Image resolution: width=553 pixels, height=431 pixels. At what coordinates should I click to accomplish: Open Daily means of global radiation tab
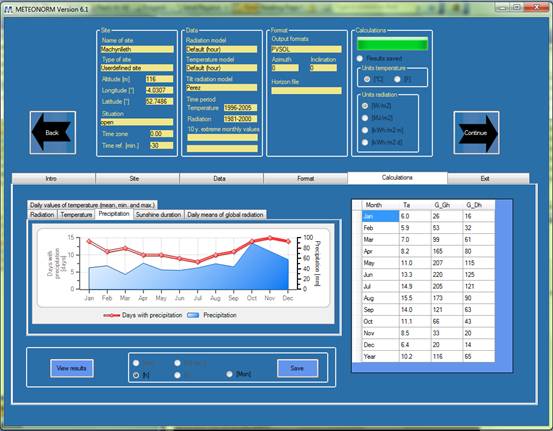pos(225,214)
